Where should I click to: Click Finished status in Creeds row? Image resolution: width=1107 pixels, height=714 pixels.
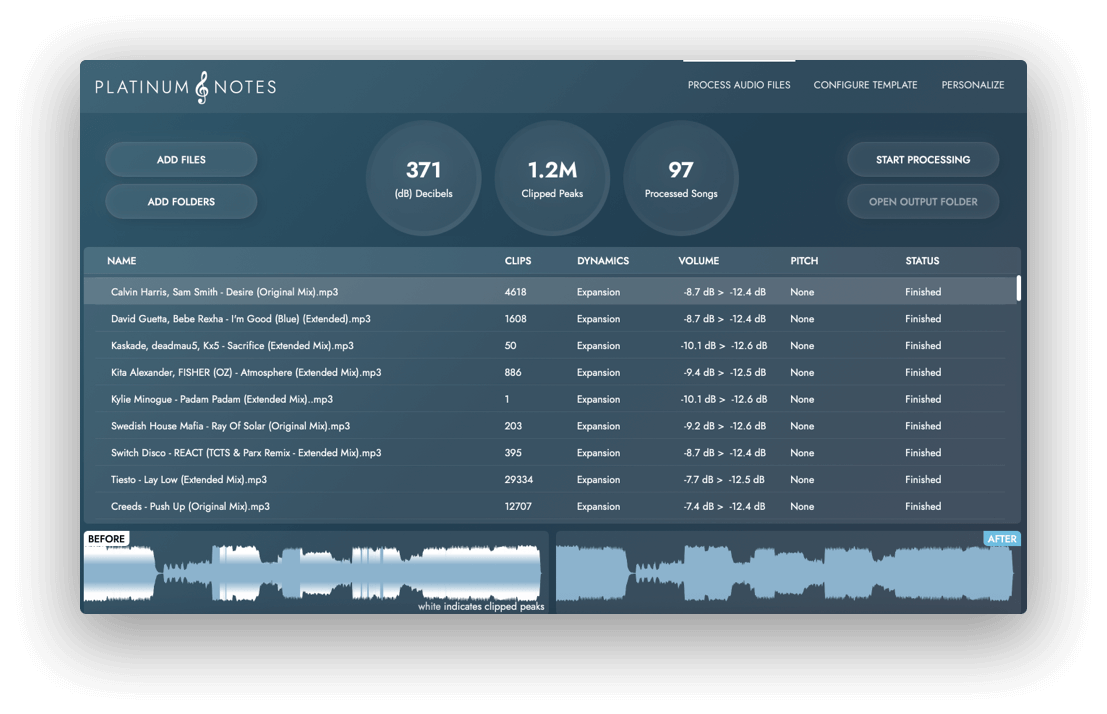pos(923,506)
